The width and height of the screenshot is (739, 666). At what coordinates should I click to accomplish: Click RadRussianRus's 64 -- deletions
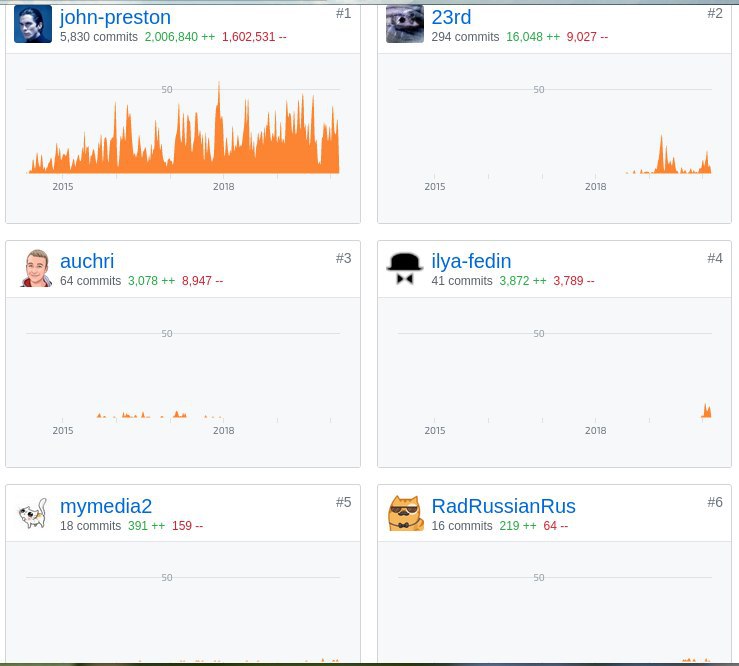(x=556, y=526)
